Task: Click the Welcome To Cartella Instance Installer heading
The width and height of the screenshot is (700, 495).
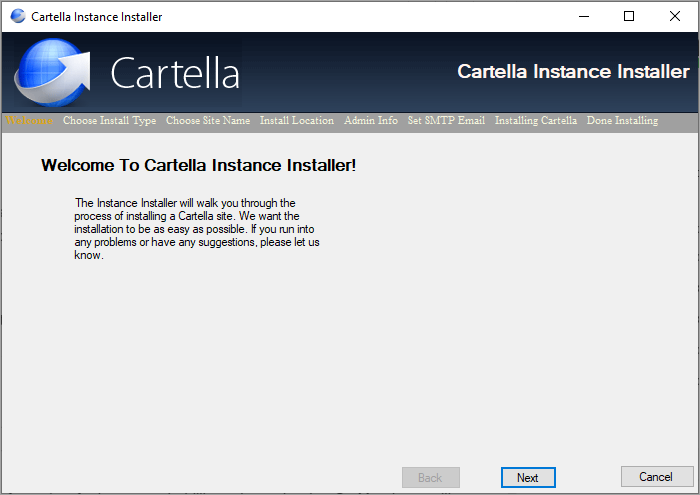Action: click(x=199, y=166)
